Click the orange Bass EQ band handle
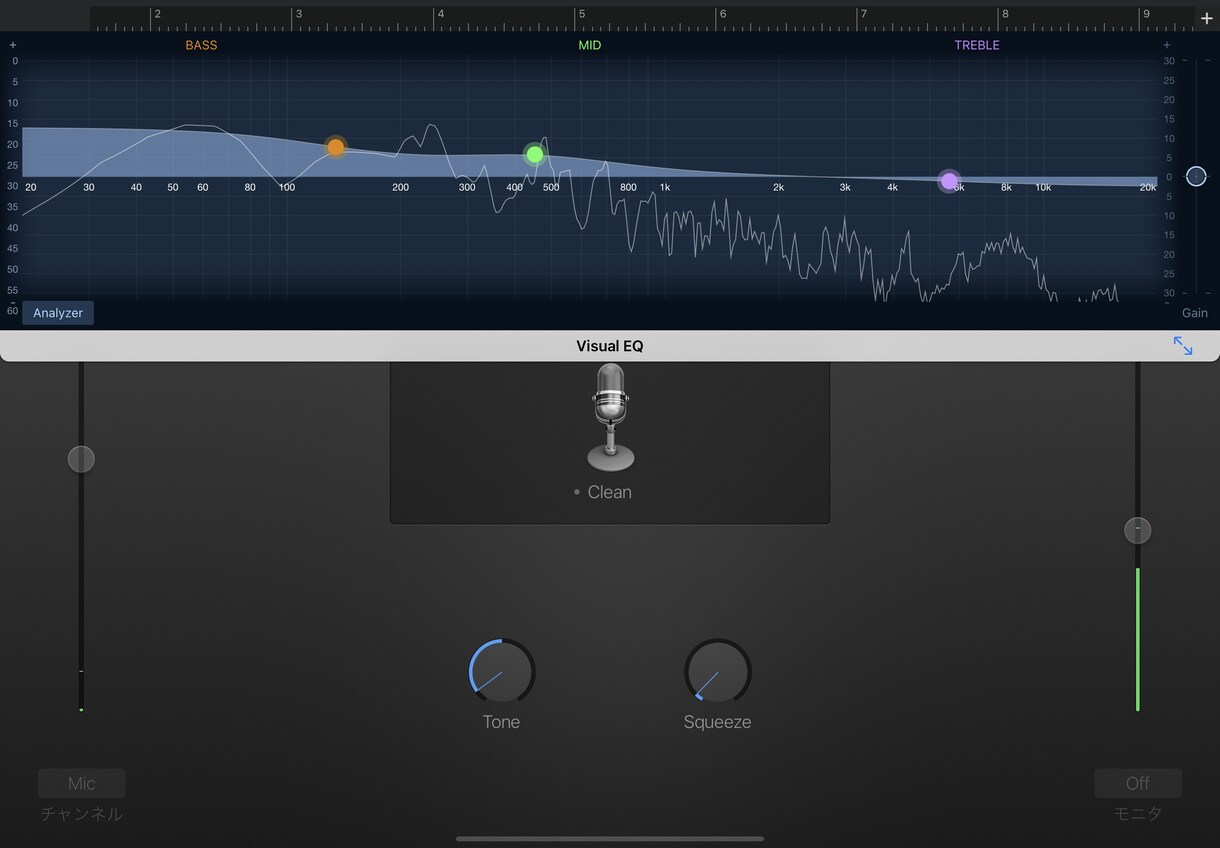Screen dimensions: 1220x848 336,147
